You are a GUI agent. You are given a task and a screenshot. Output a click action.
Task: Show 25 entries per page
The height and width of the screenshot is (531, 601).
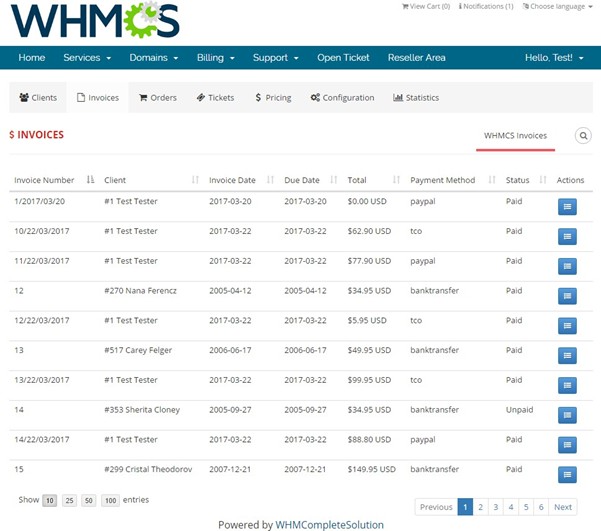tap(69, 500)
